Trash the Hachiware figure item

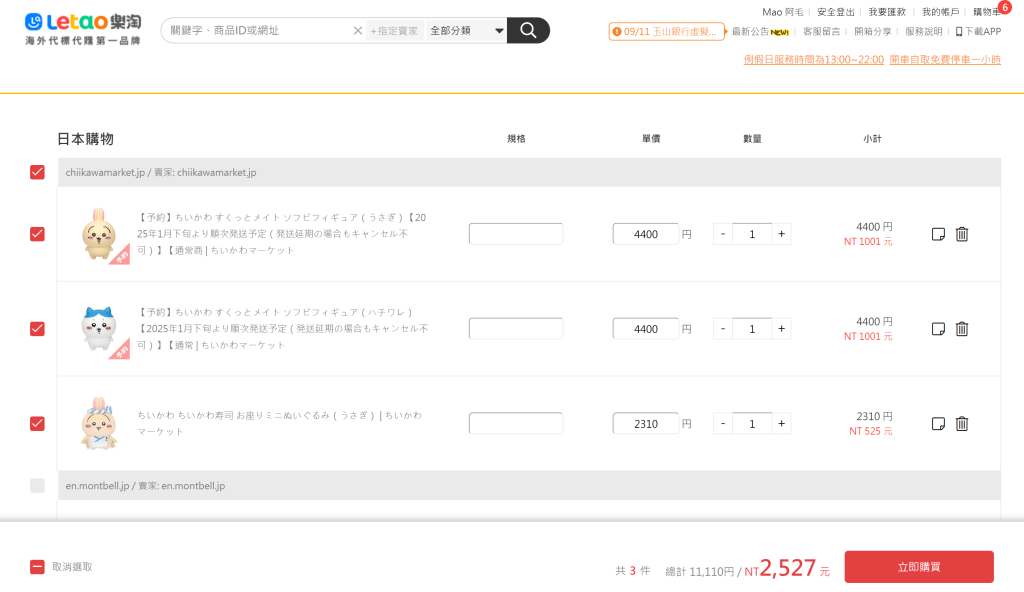(962, 329)
